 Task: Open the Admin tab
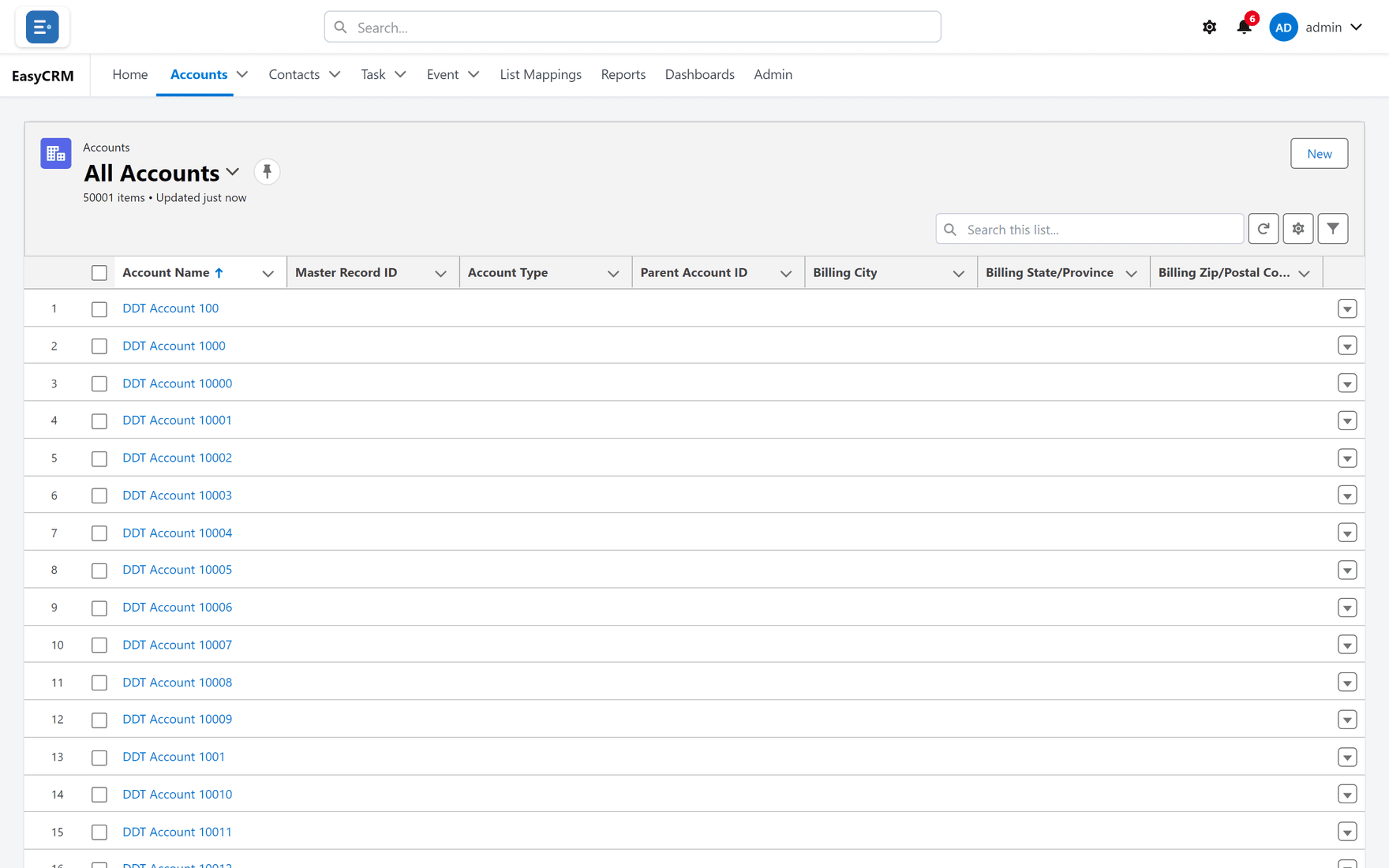(773, 74)
